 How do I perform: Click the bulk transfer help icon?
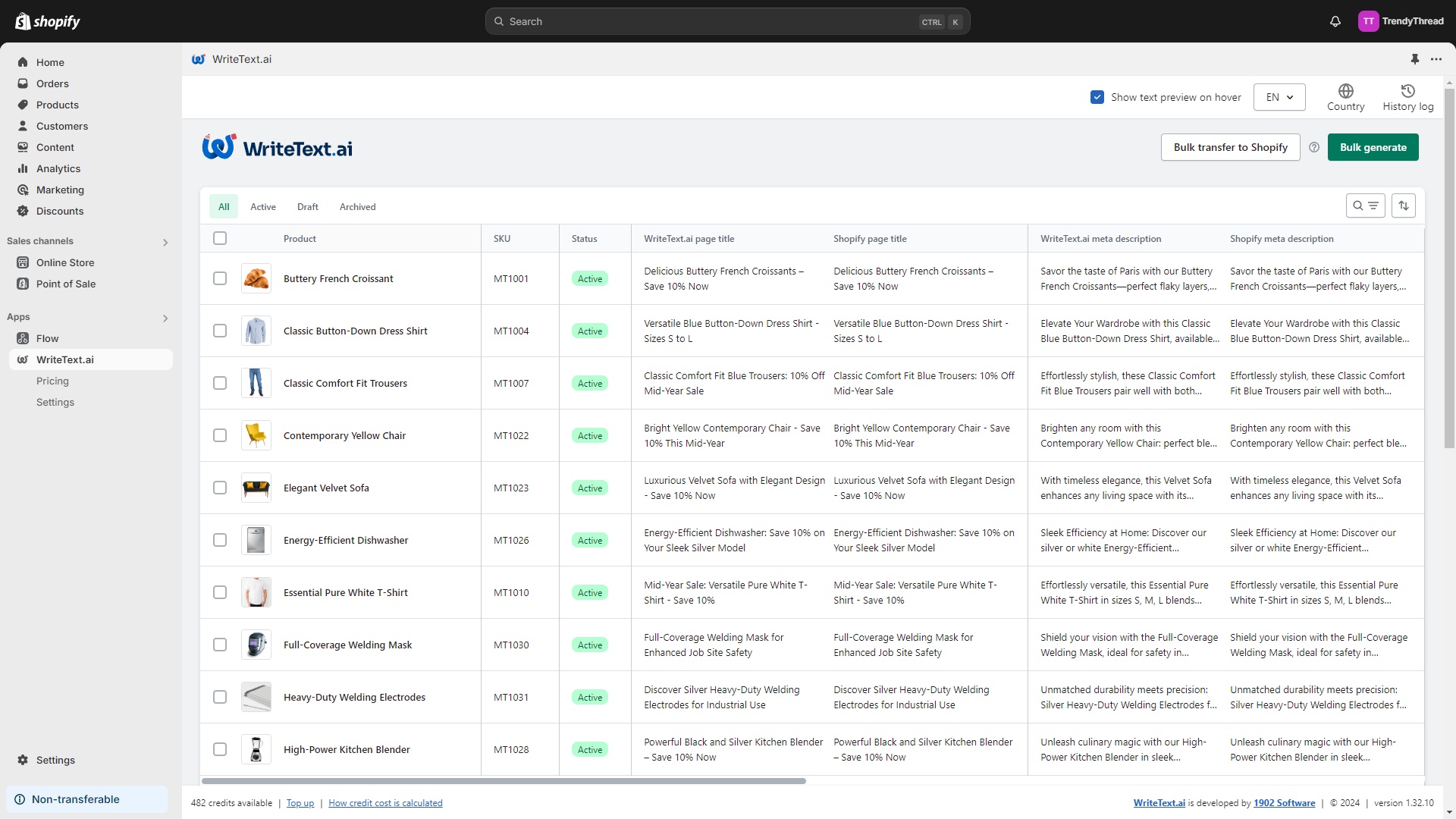point(1314,147)
